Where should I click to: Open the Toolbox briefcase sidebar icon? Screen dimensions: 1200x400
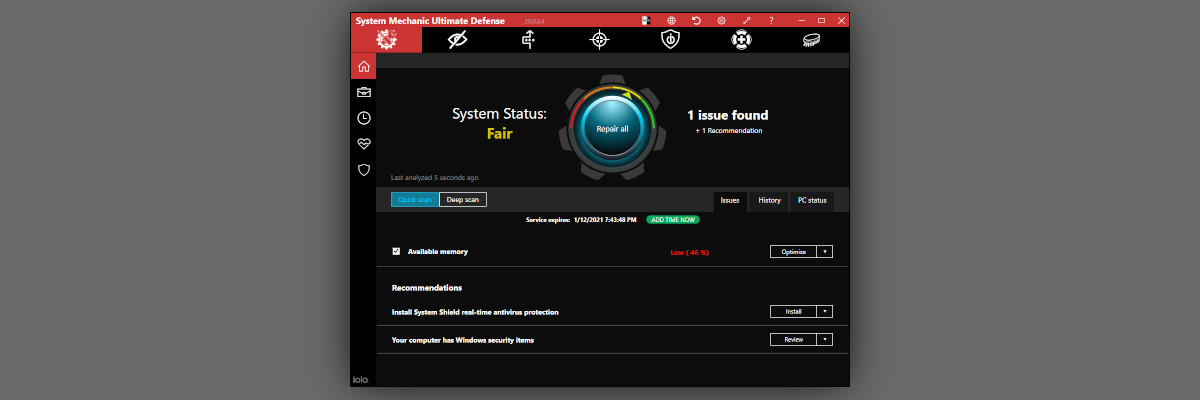click(364, 92)
